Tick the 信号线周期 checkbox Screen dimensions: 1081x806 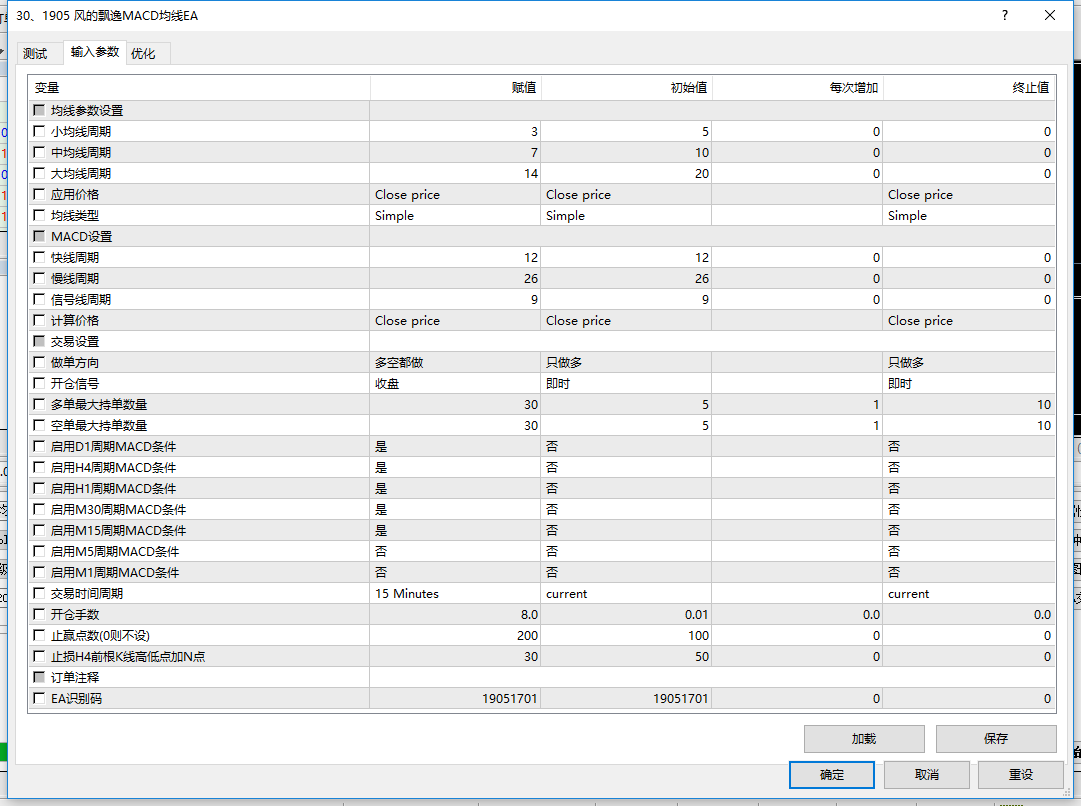[39, 299]
